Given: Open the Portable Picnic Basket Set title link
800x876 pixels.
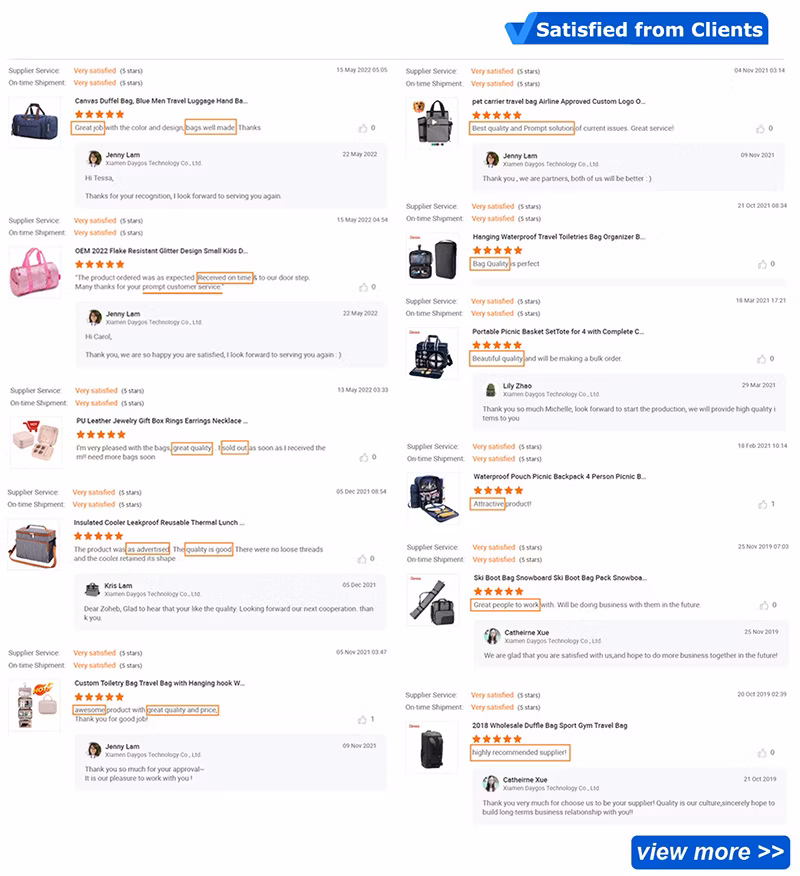Looking at the screenshot, I should 558,332.
